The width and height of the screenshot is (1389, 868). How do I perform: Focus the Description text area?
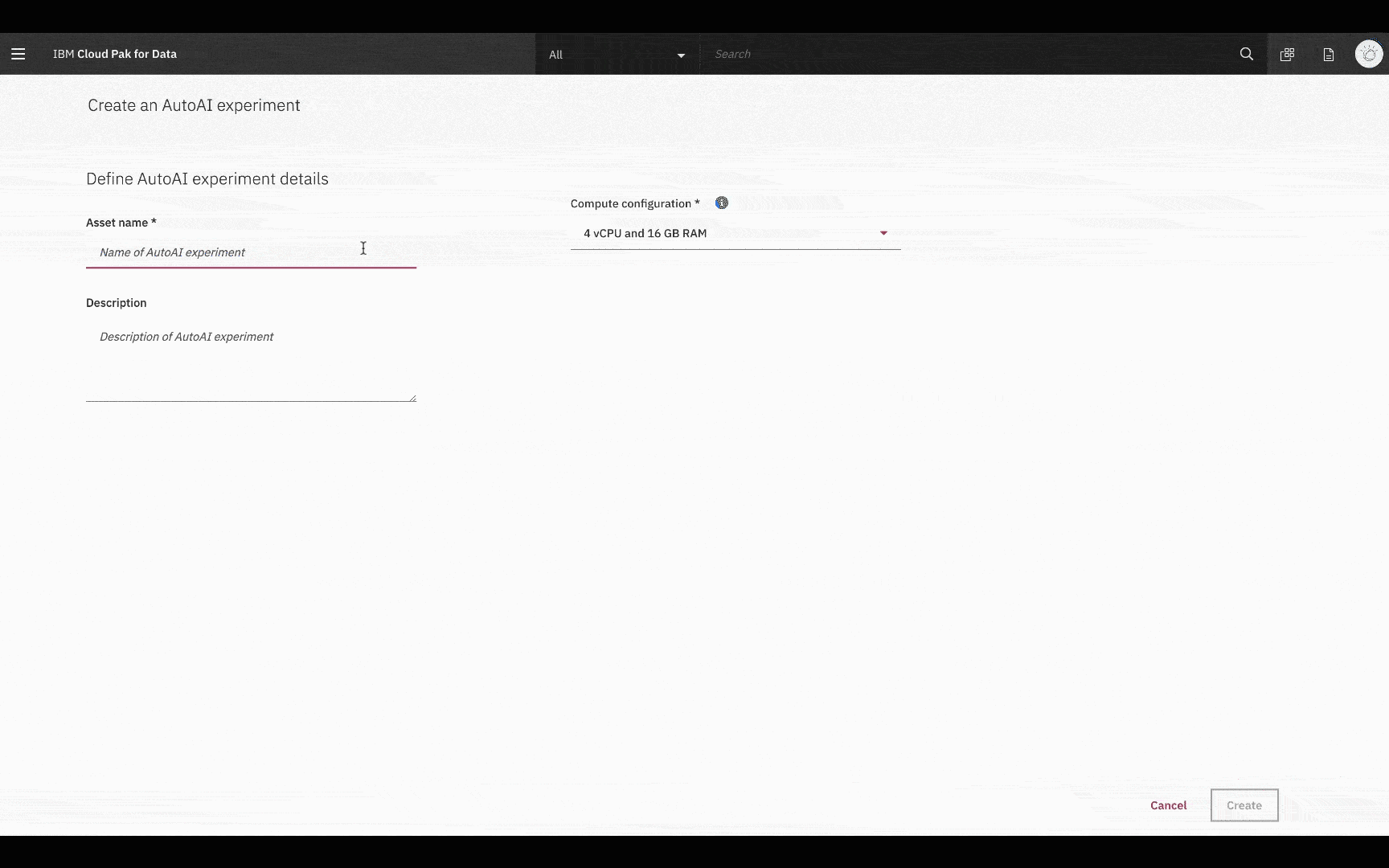click(x=251, y=360)
